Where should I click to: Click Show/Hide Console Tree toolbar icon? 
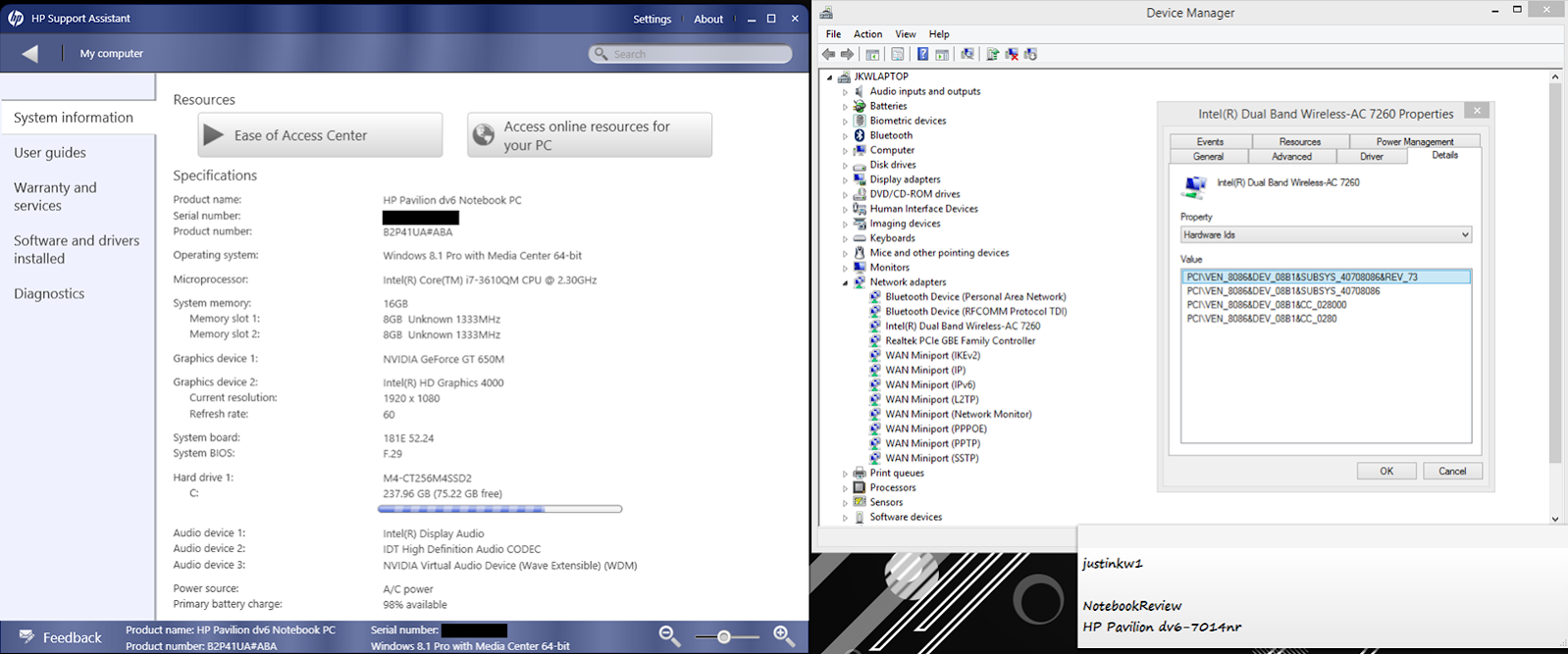click(x=872, y=54)
